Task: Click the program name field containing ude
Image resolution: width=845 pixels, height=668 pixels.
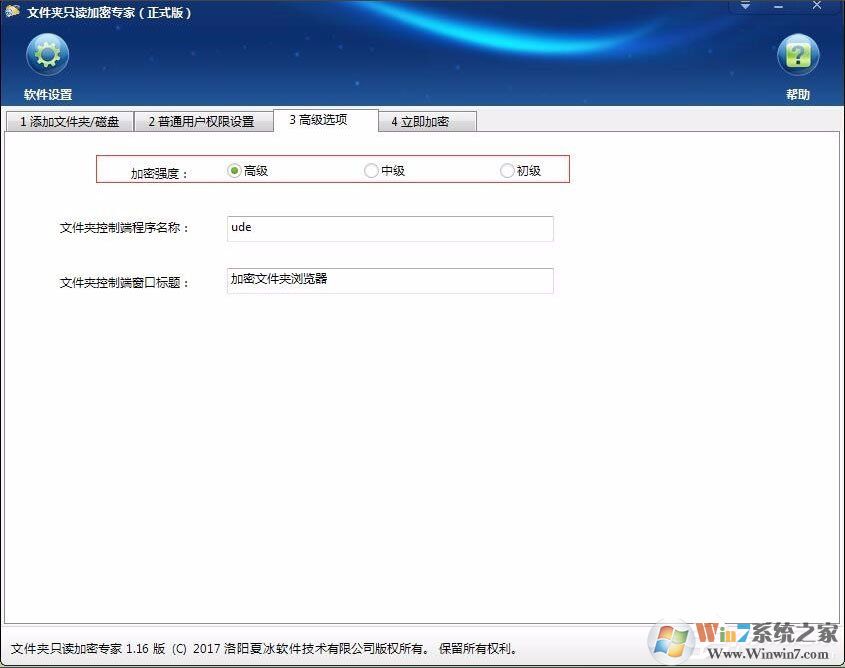Action: [390, 229]
